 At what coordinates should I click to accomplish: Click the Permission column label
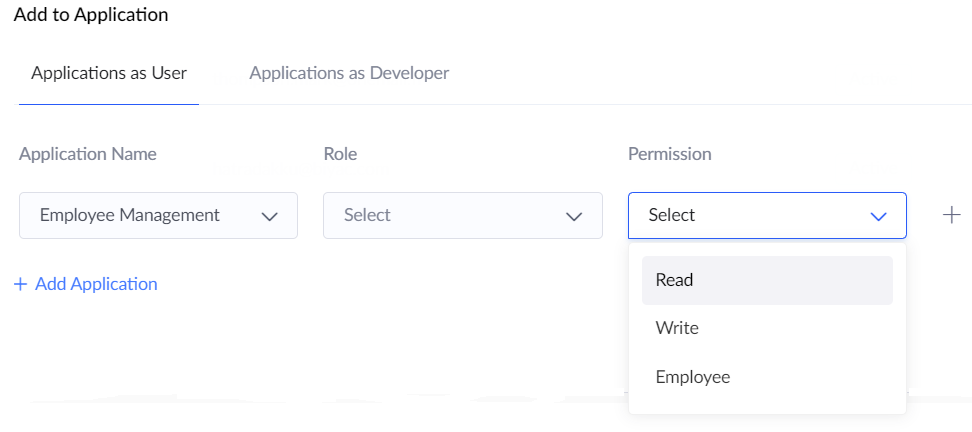tap(669, 154)
